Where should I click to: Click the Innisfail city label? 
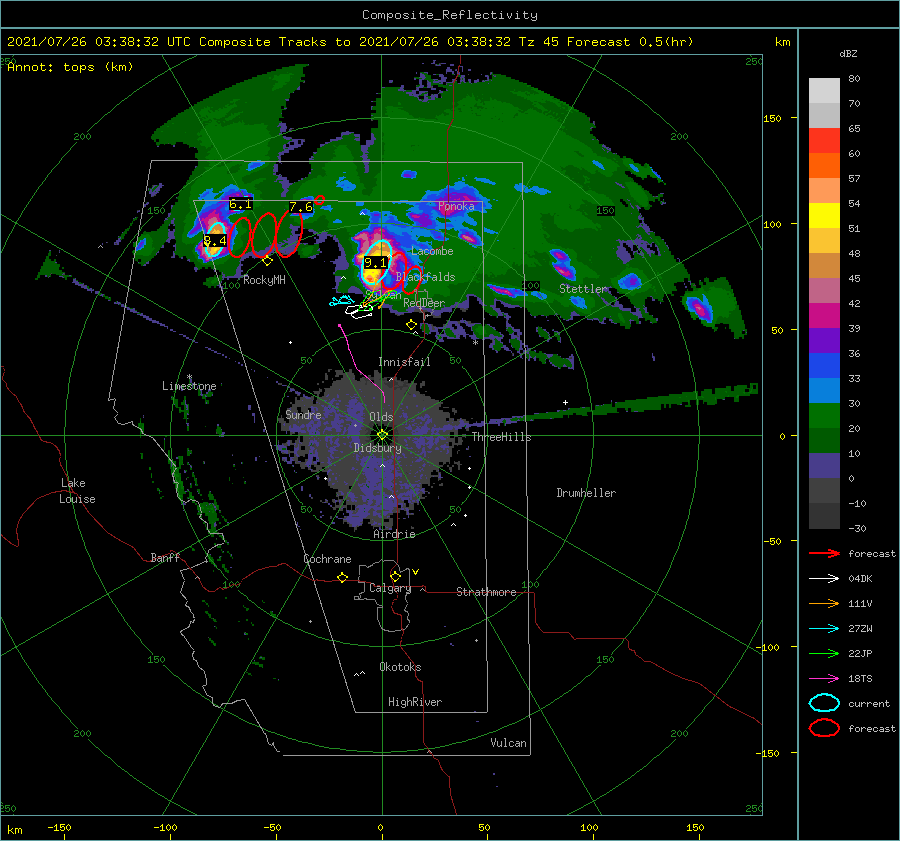pyautogui.click(x=404, y=362)
